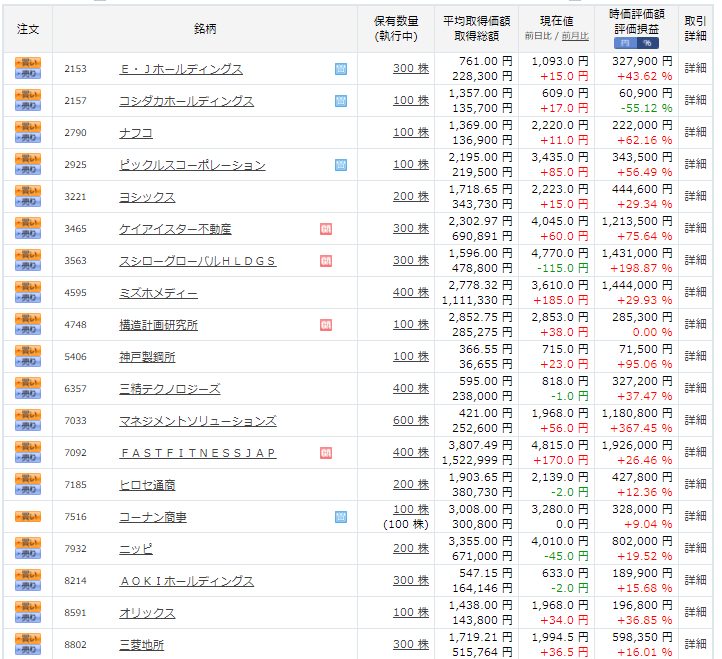Switch 評価損益 display to 円
The image size is (722, 659).
[625, 43]
